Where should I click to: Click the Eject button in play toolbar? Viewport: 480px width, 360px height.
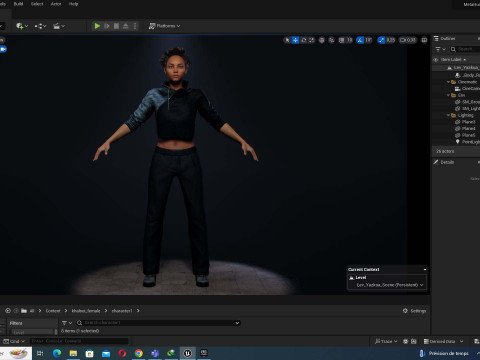point(126,26)
